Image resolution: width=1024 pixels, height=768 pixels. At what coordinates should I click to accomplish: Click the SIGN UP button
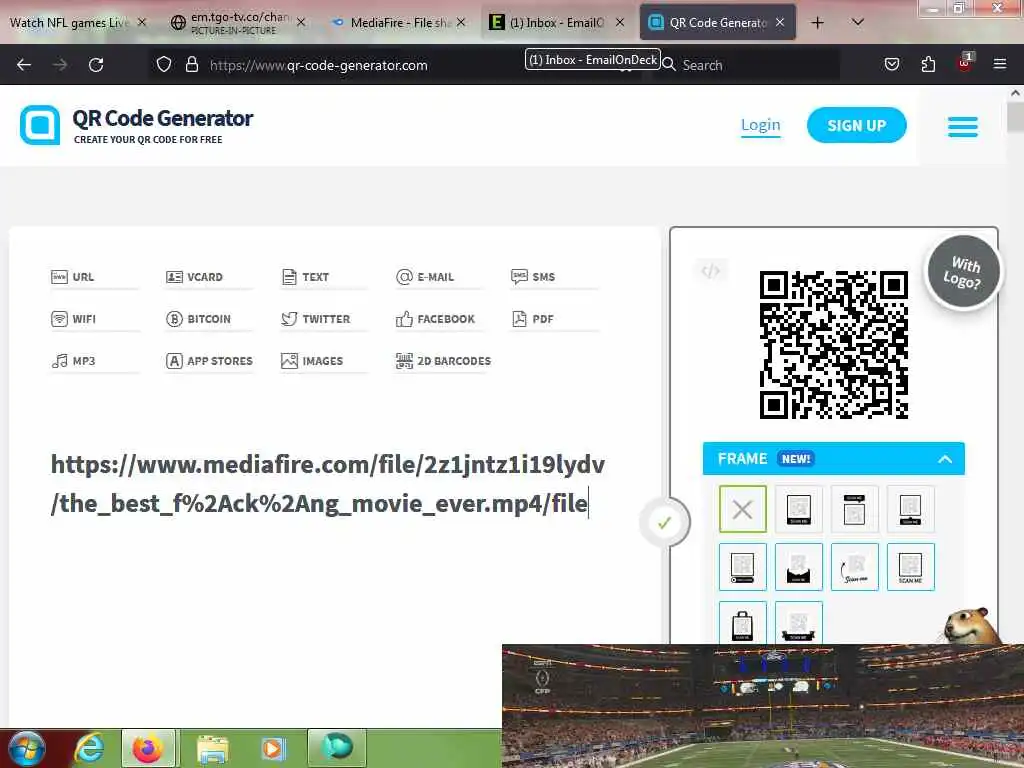point(856,125)
